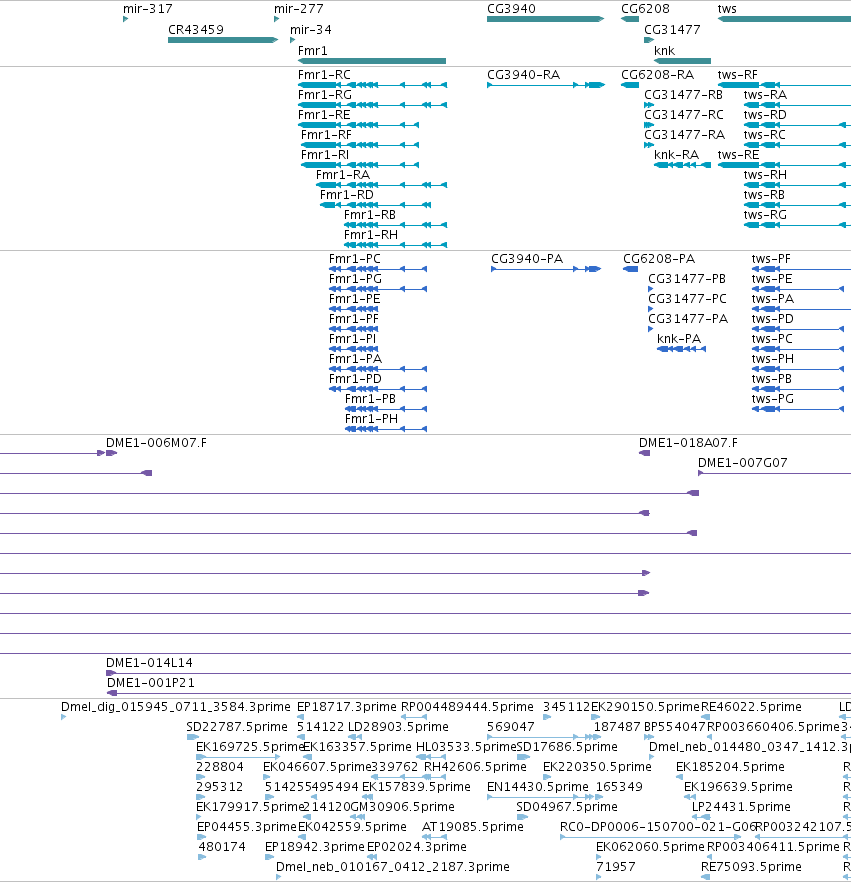Select the CG3940 gene bar
This screenshot has height=882, width=851.
(x=546, y=19)
